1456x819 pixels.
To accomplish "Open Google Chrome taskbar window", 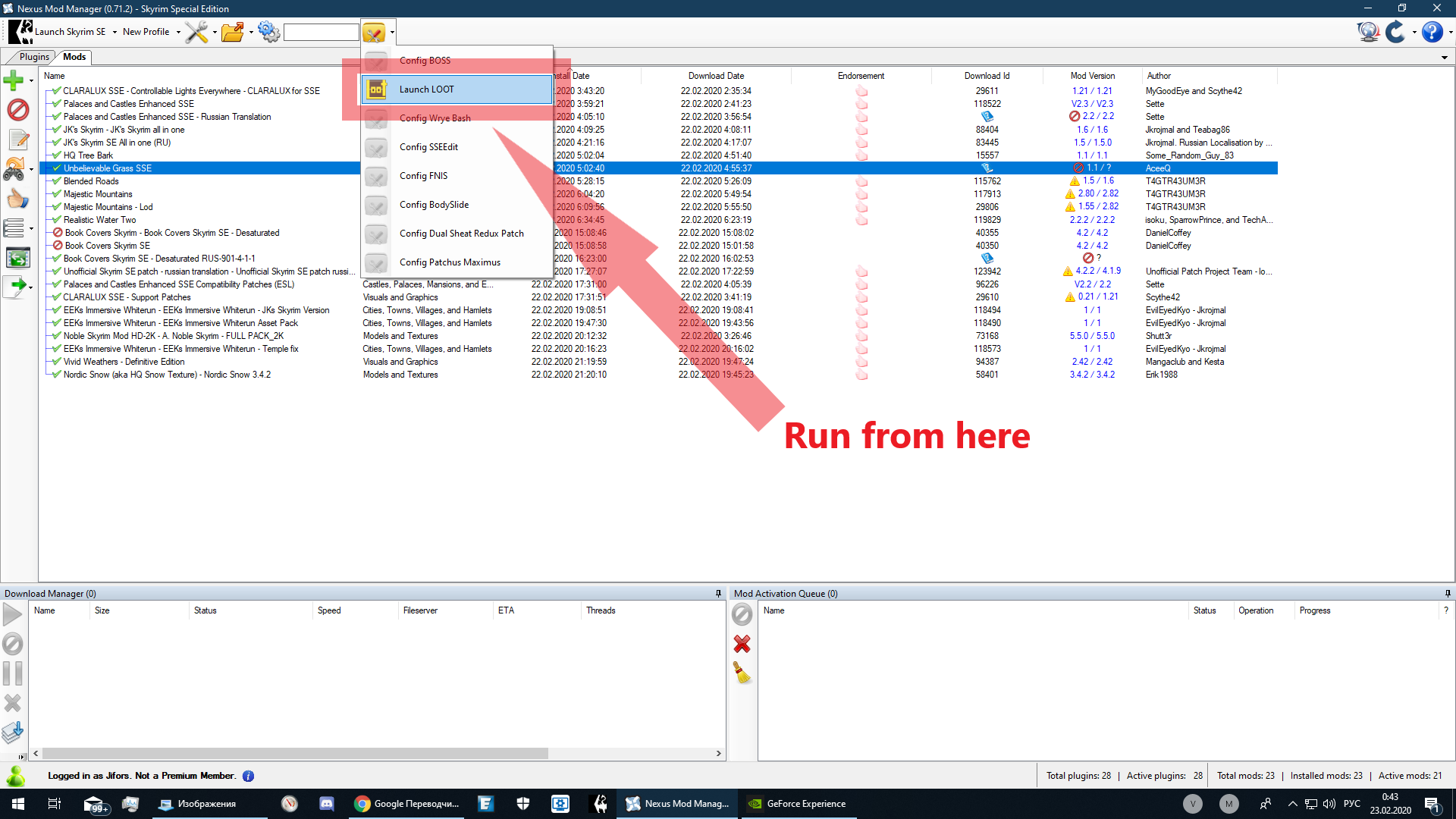I will pos(406,804).
